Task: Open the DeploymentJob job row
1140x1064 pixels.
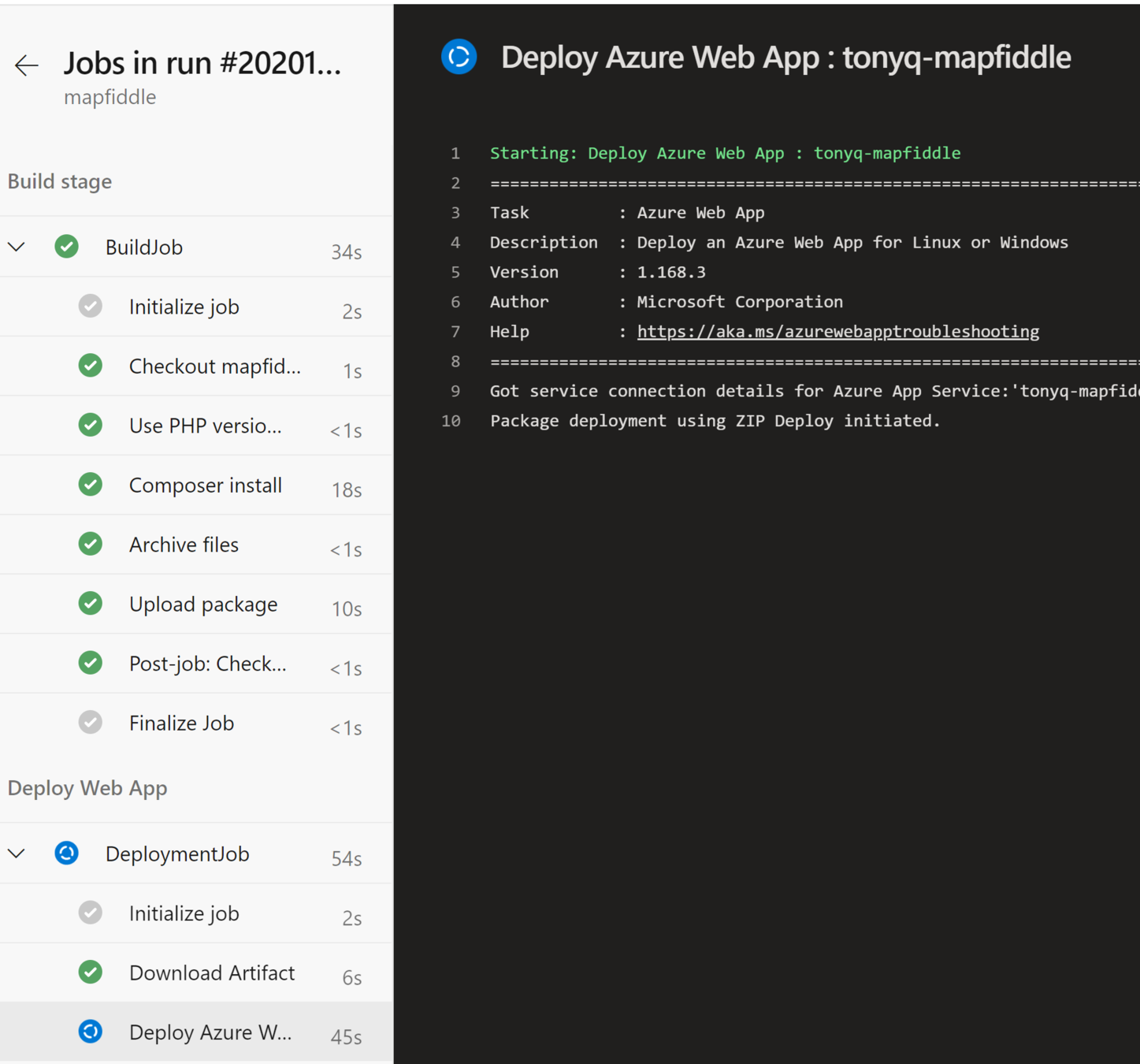Action: tap(196, 854)
